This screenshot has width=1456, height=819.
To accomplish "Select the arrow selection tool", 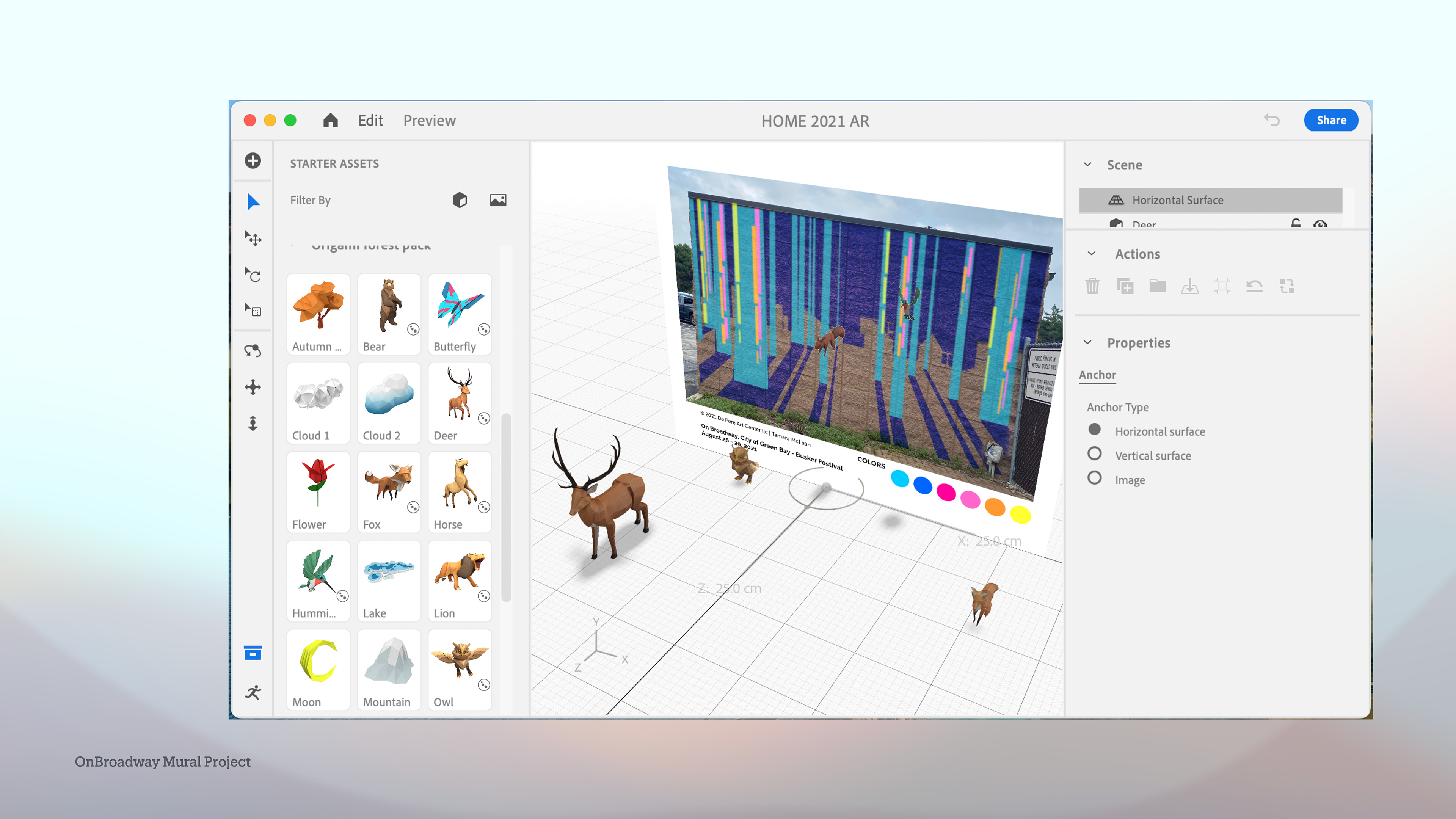I will (x=253, y=202).
